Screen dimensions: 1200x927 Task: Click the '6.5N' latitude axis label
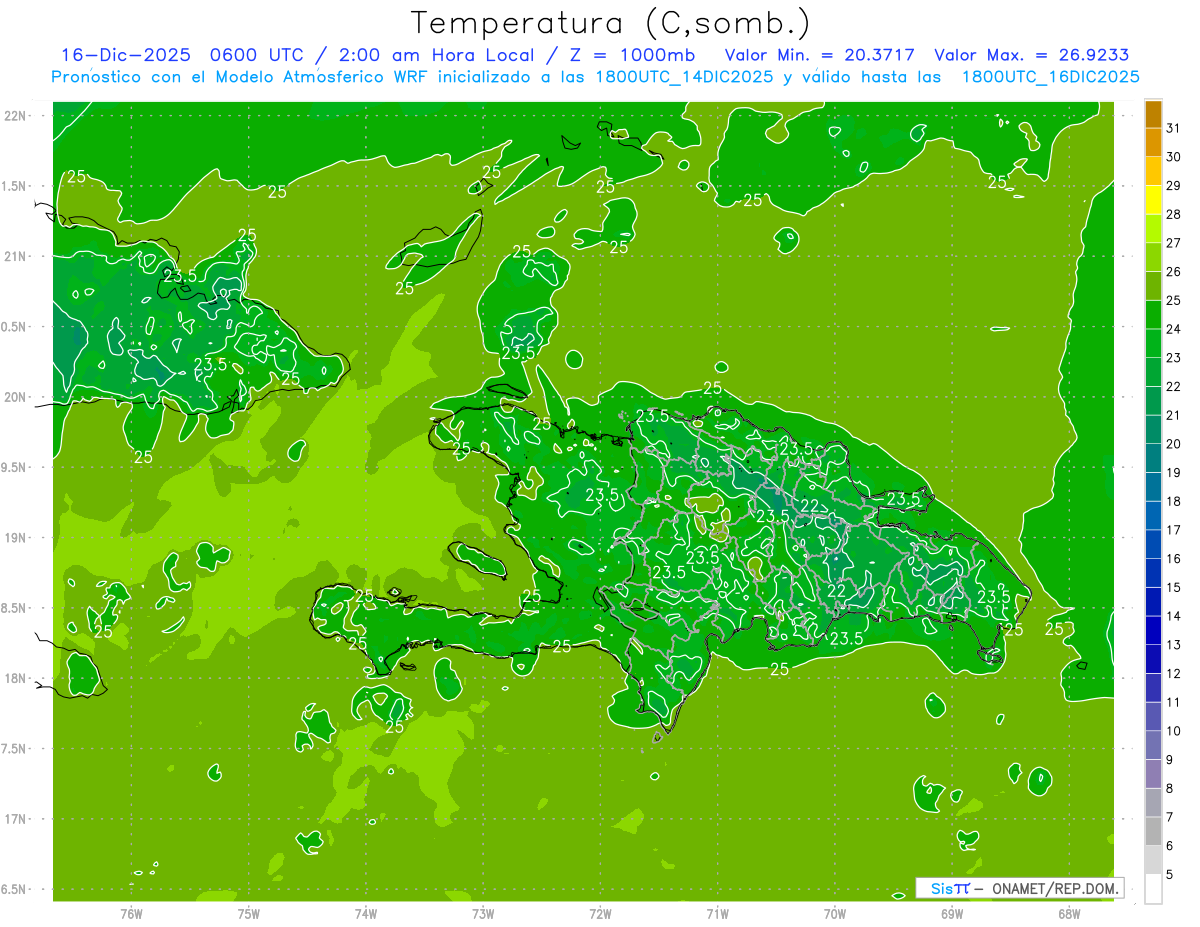pyautogui.click(x=15, y=889)
